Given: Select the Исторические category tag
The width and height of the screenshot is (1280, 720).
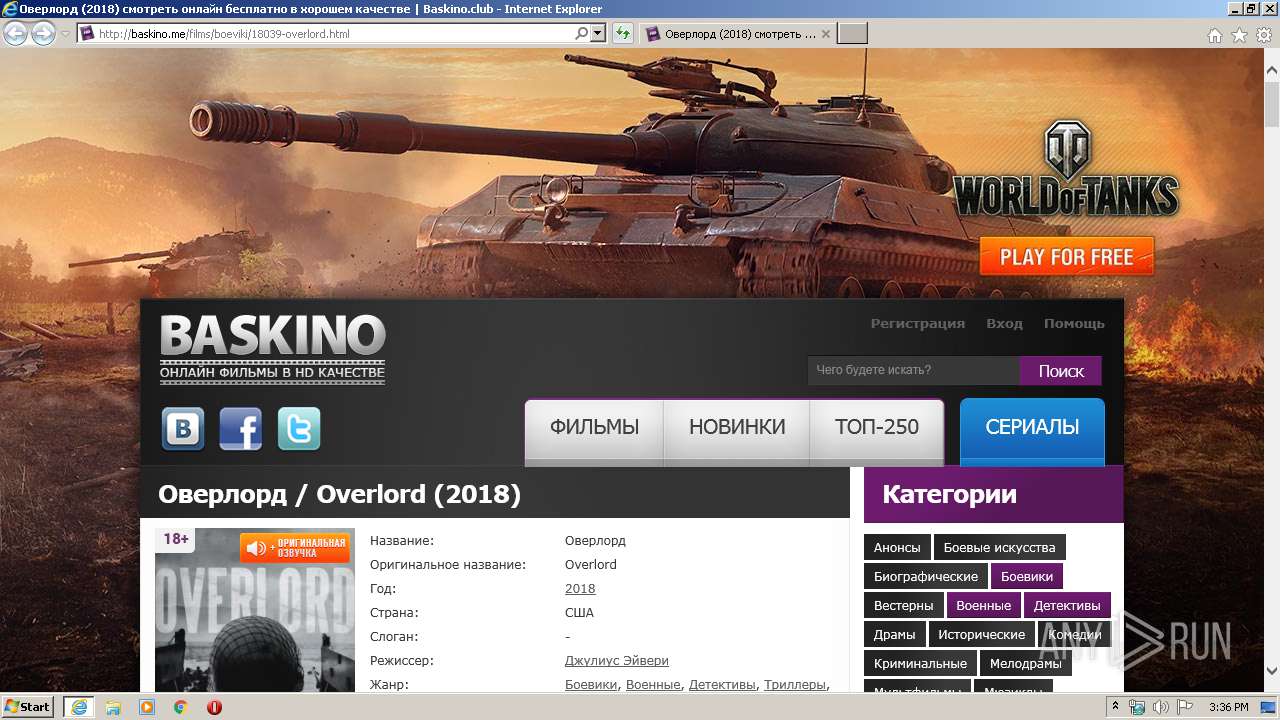Looking at the screenshot, I should (x=981, y=635).
